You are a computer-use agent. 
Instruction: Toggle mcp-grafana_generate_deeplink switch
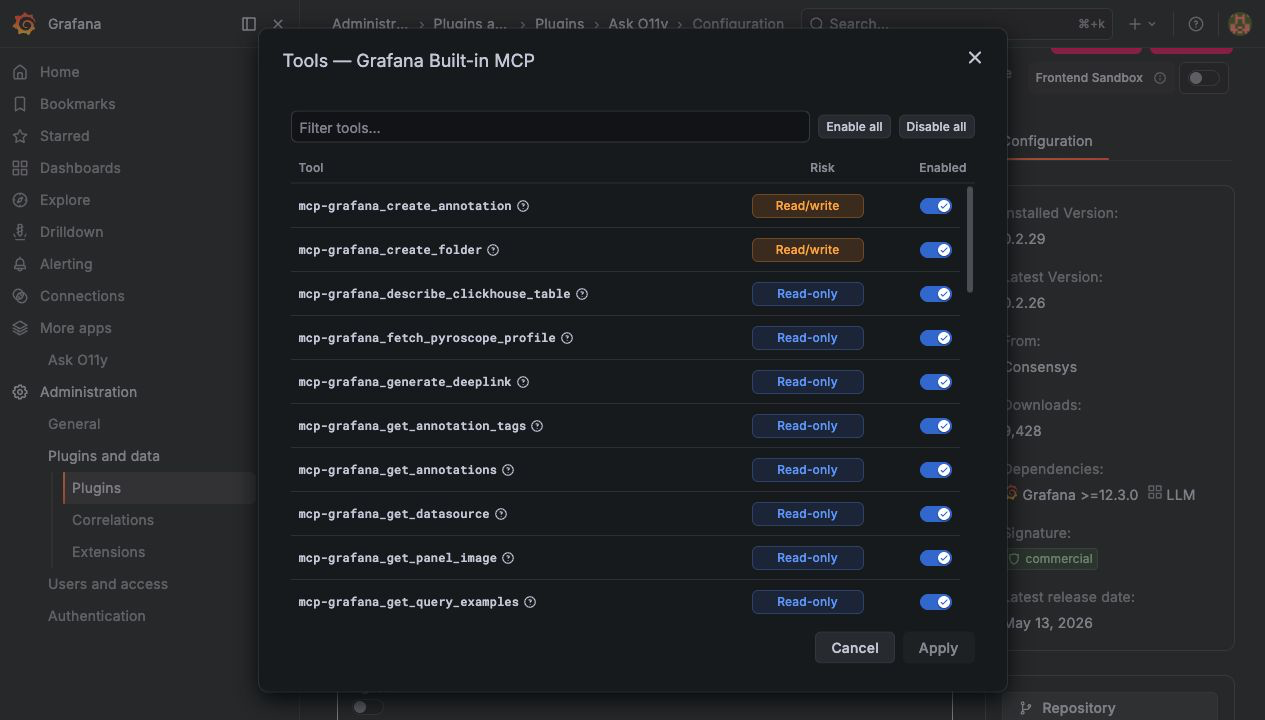(936, 382)
